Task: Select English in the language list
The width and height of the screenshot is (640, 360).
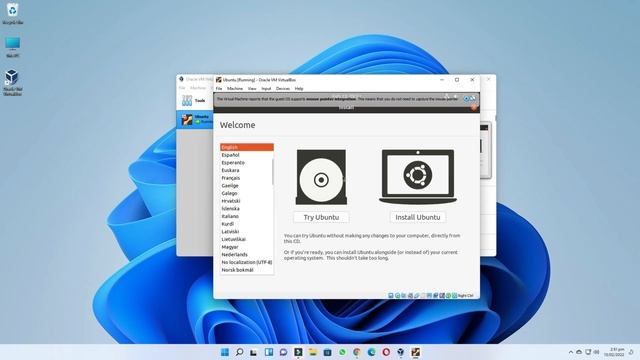Action: (x=247, y=147)
